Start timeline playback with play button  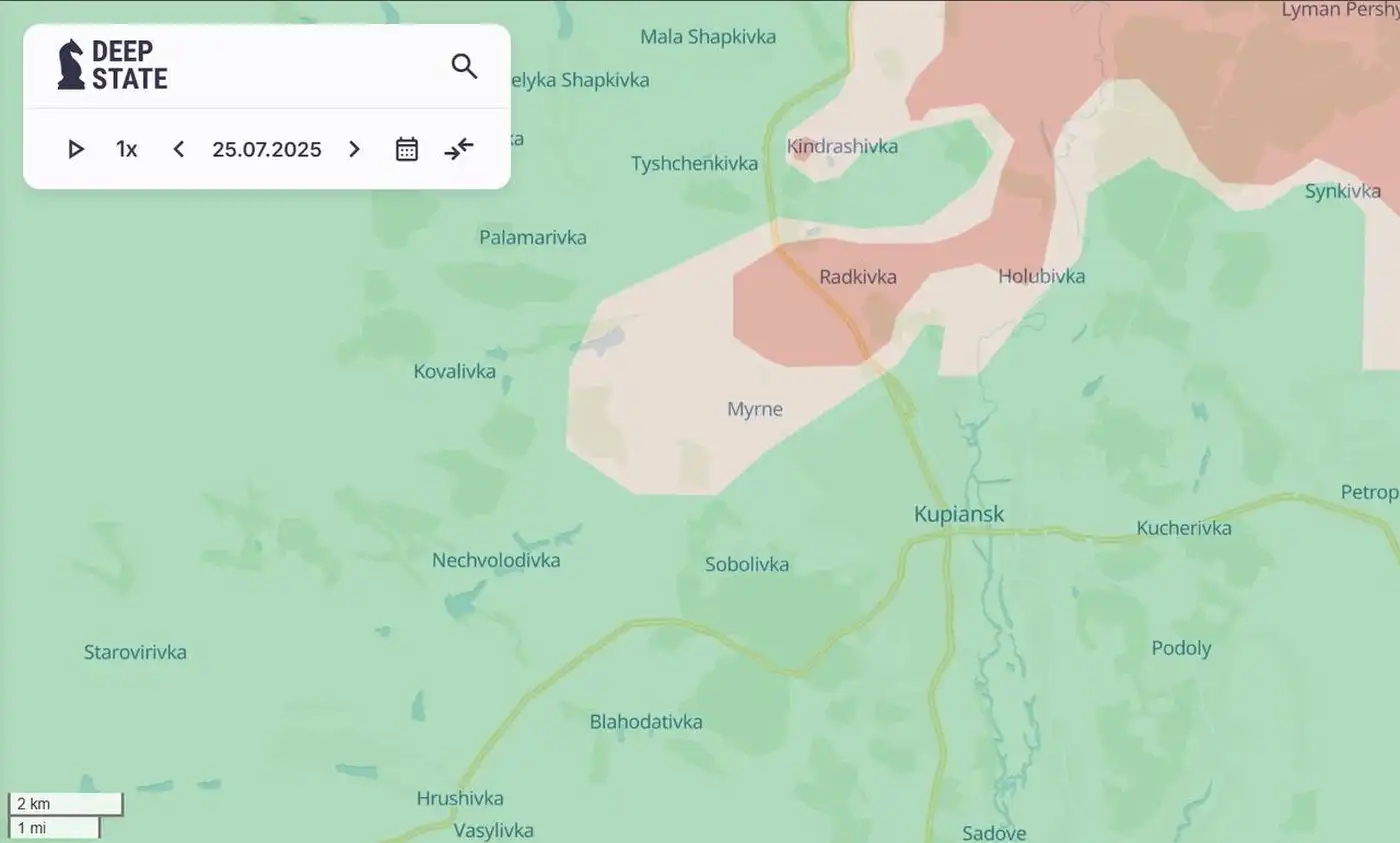click(76, 149)
